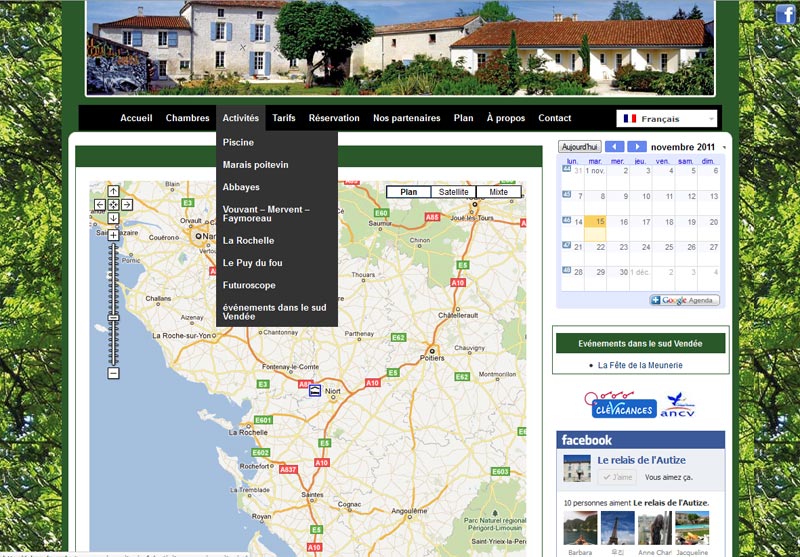Open the Tarifs menu item
Viewport: 800px width, 557px height.
284,118
